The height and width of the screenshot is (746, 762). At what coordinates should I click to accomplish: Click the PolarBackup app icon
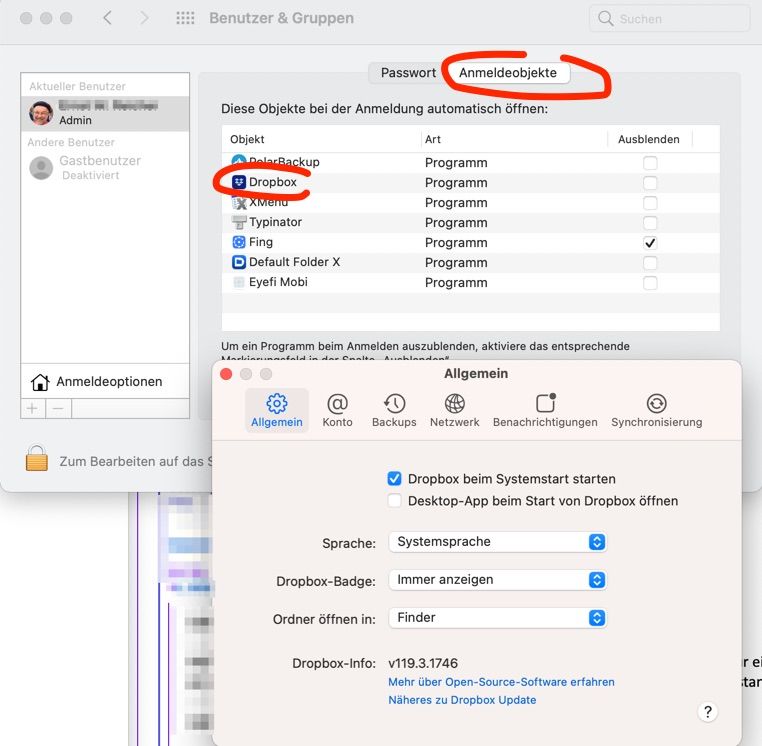click(239, 161)
